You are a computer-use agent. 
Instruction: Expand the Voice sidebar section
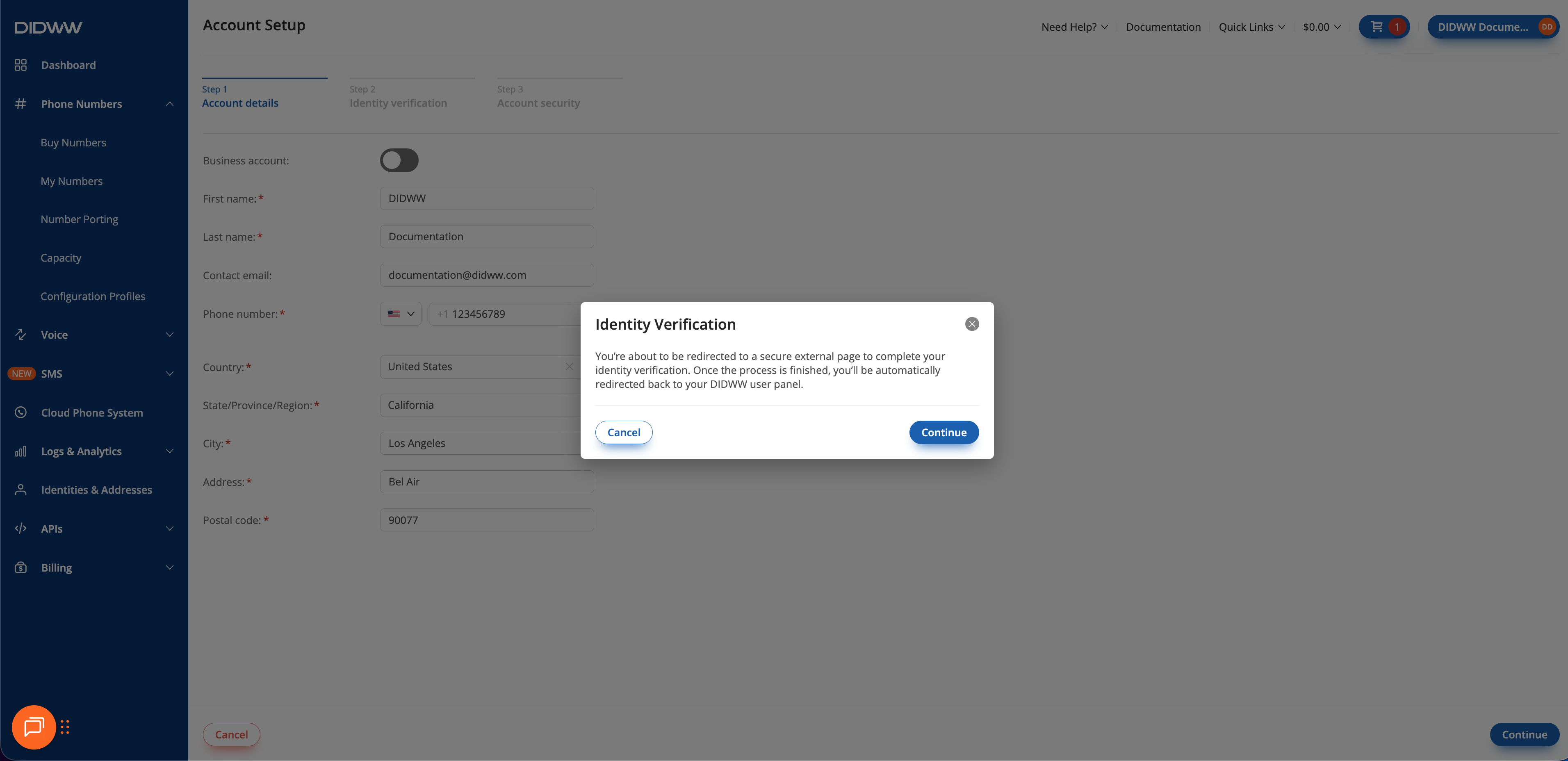click(169, 335)
